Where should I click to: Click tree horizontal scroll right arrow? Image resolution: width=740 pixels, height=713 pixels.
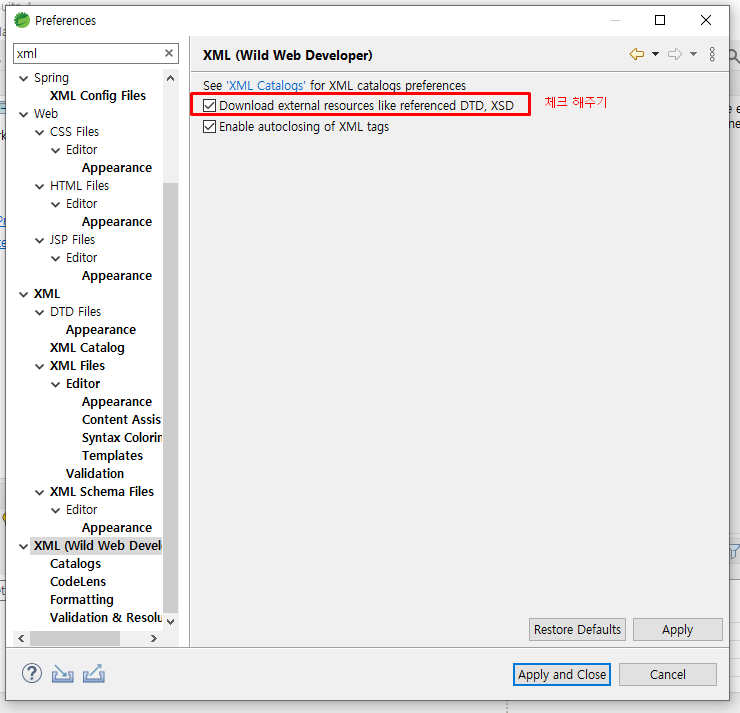tap(153, 638)
